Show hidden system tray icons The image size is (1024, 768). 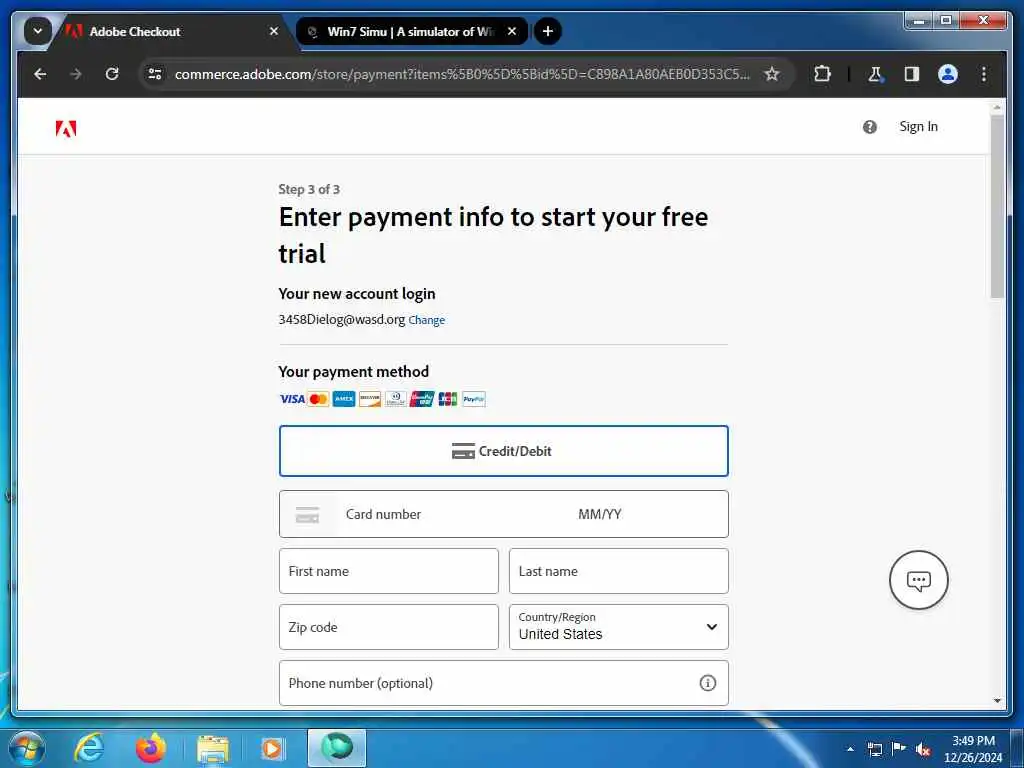(850, 749)
